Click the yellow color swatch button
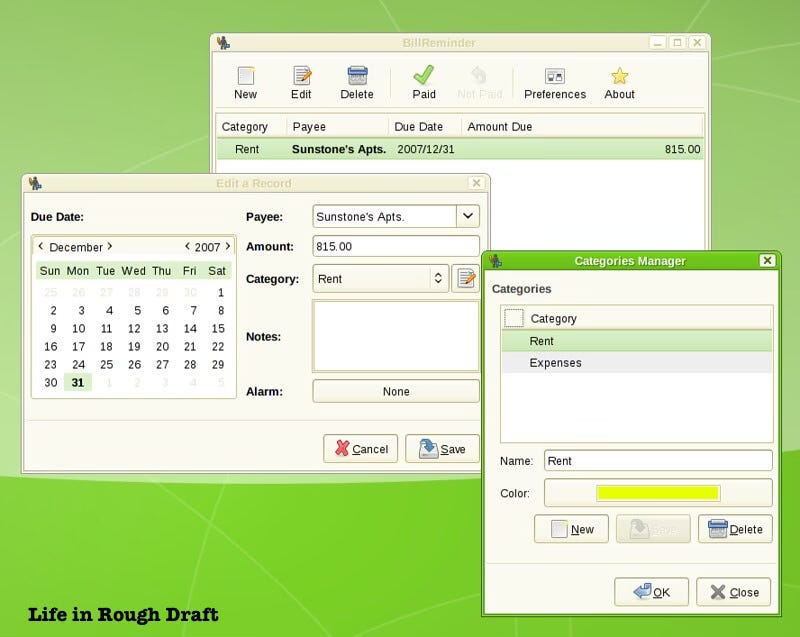800x637 pixels. (658, 493)
